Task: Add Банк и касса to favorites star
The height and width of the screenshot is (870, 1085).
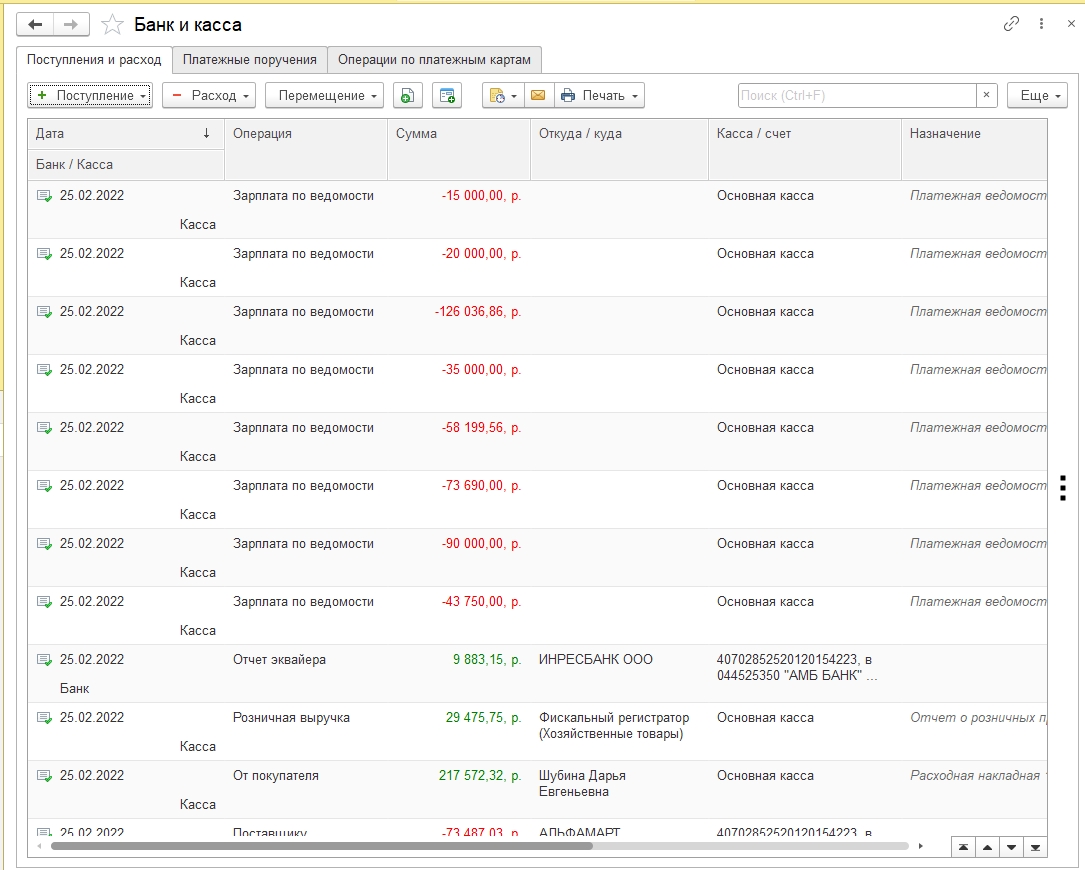Action: [x=112, y=25]
